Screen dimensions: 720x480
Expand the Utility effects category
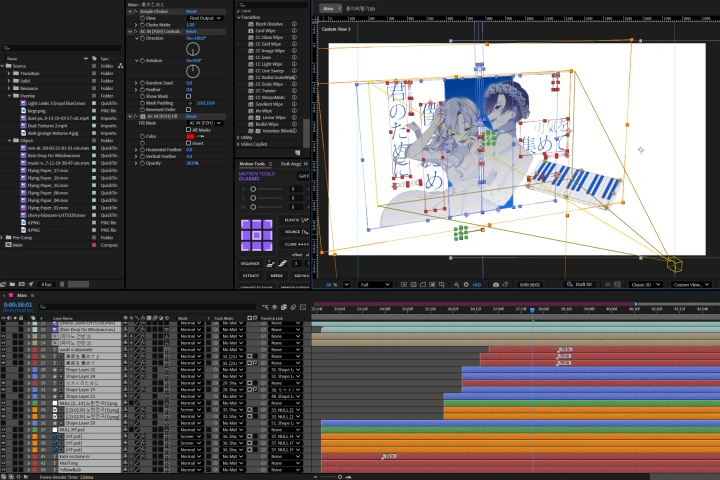(238, 137)
